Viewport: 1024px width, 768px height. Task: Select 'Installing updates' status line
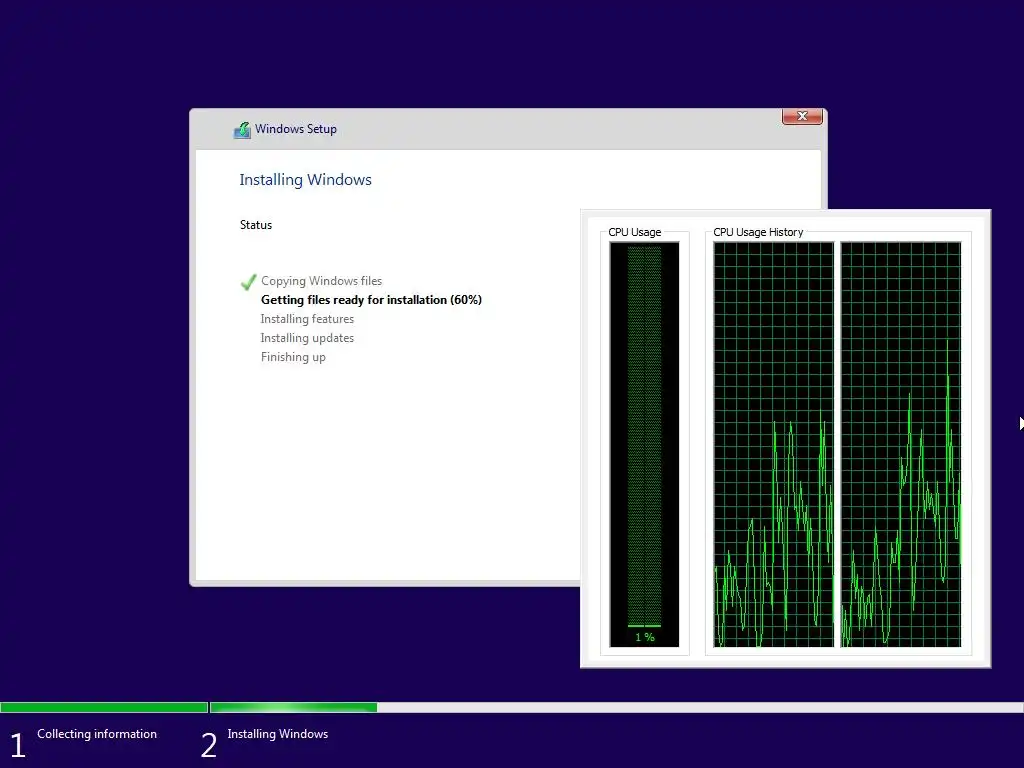point(307,338)
